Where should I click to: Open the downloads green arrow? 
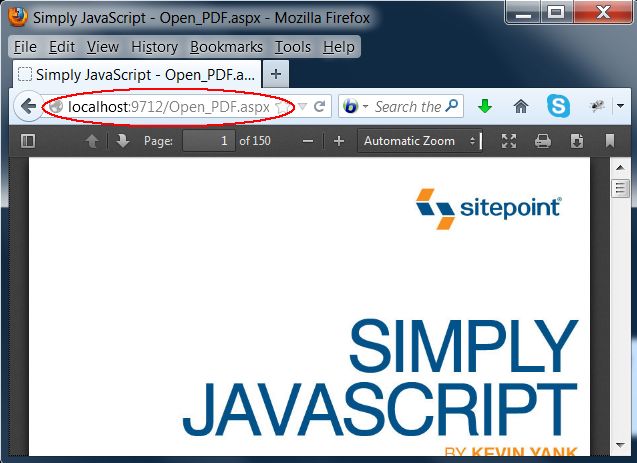(x=485, y=107)
